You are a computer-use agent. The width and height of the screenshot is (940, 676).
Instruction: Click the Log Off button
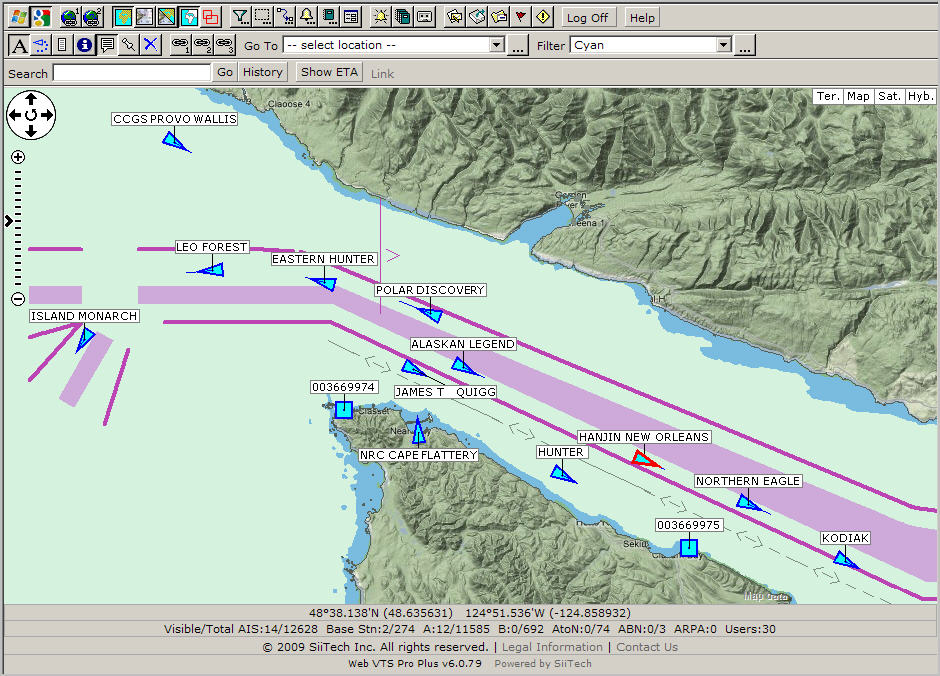(588, 18)
